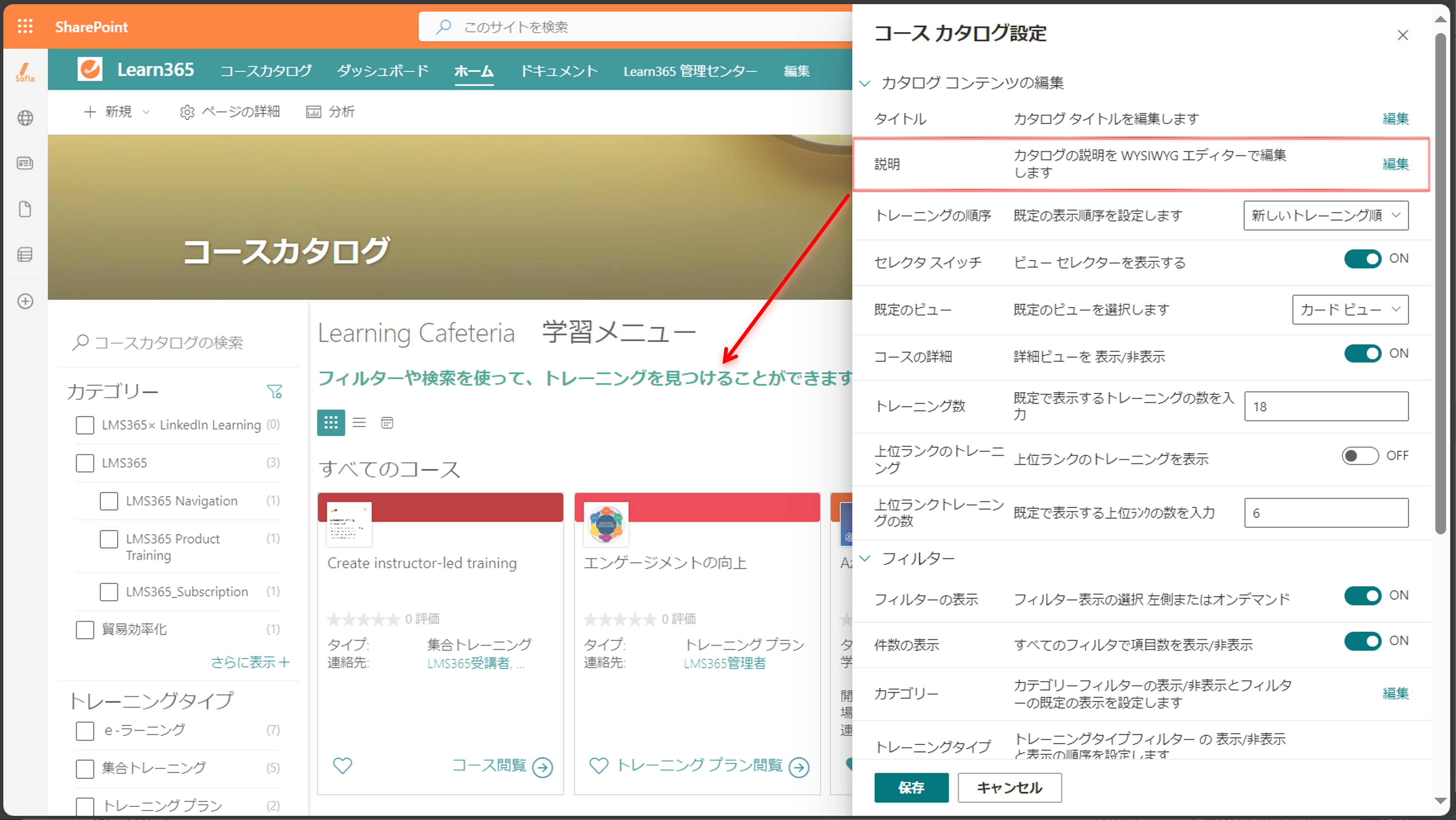
Task: Enable the 上位ランクのトレーニング switch
Action: point(1360,455)
